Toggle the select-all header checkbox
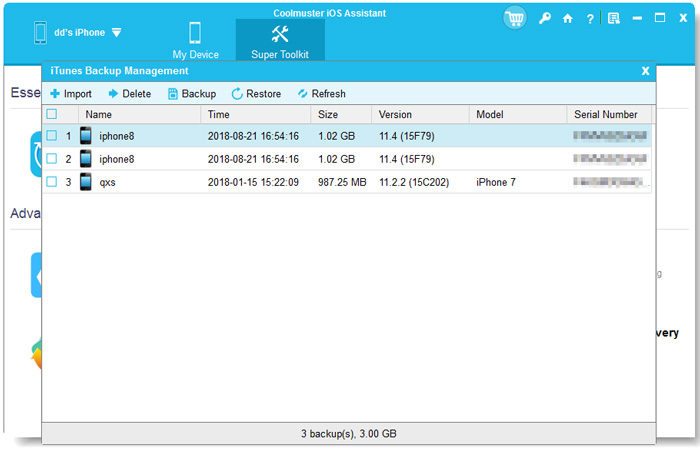The image size is (700, 450). (x=52, y=114)
